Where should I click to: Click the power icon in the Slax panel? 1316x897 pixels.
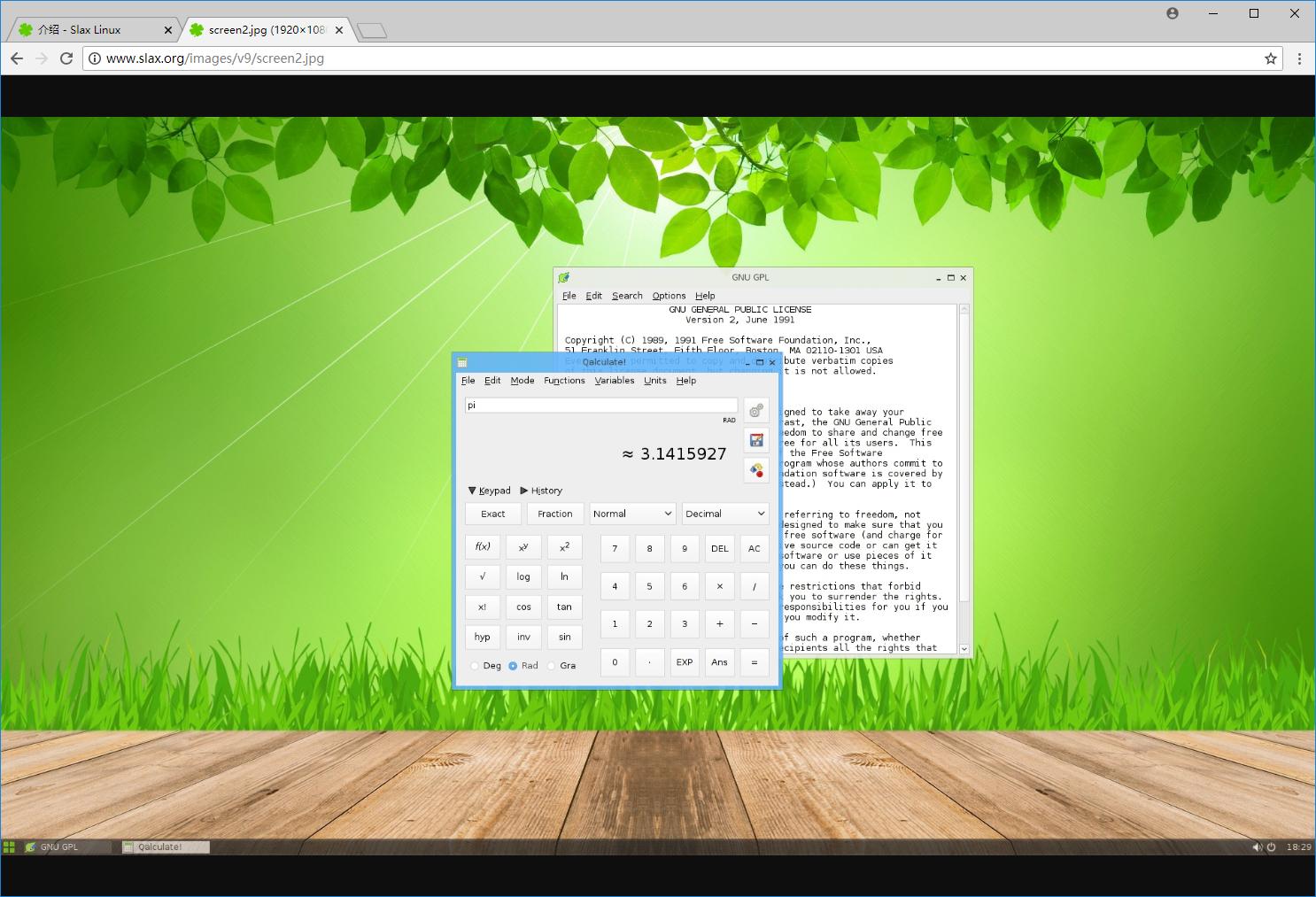pos(1271,847)
